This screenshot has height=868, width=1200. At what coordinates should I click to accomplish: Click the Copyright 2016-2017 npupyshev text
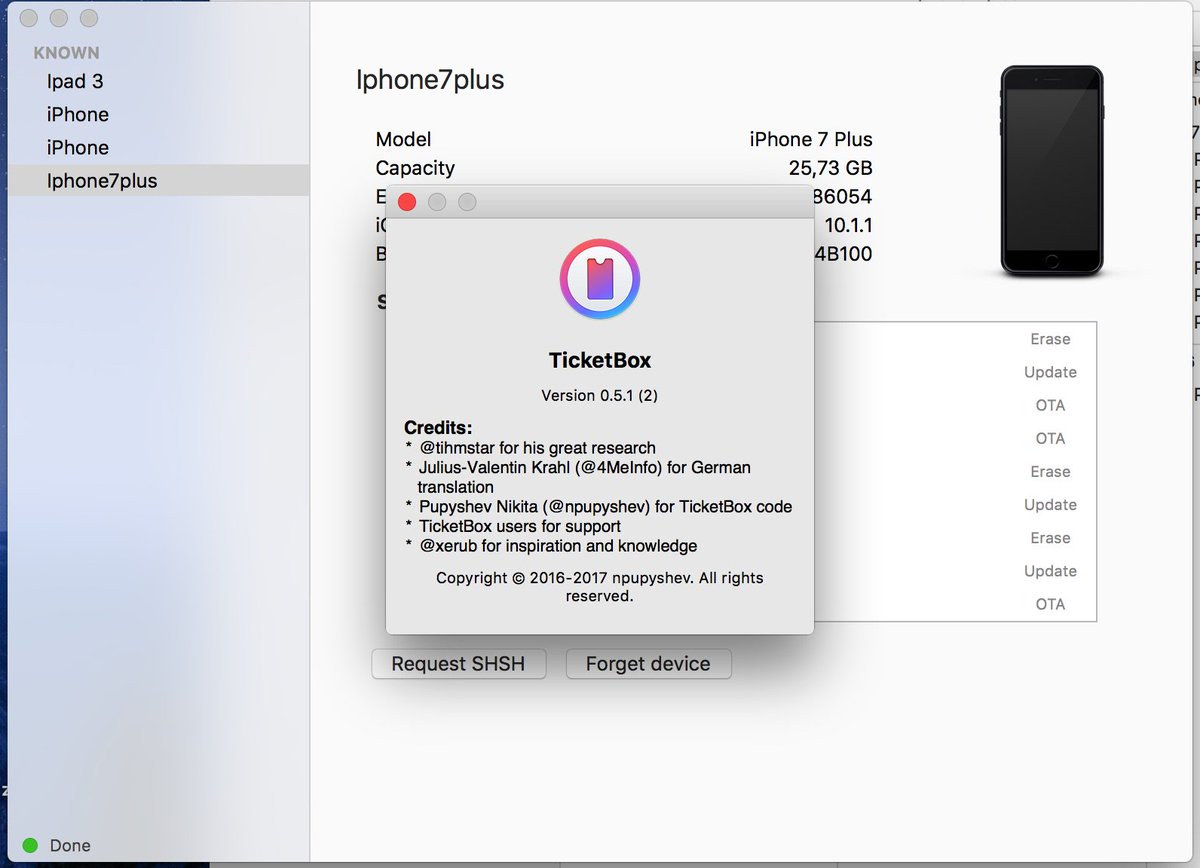coord(600,587)
